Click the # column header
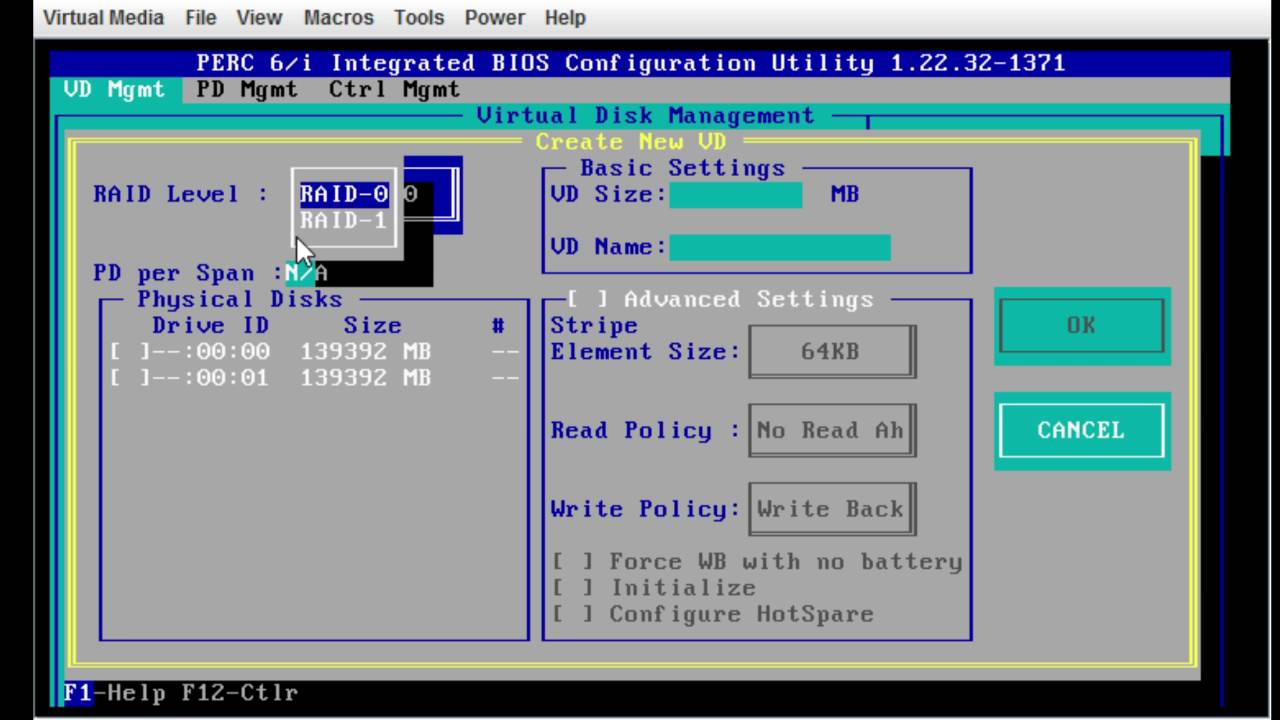1280x720 pixels. point(498,326)
